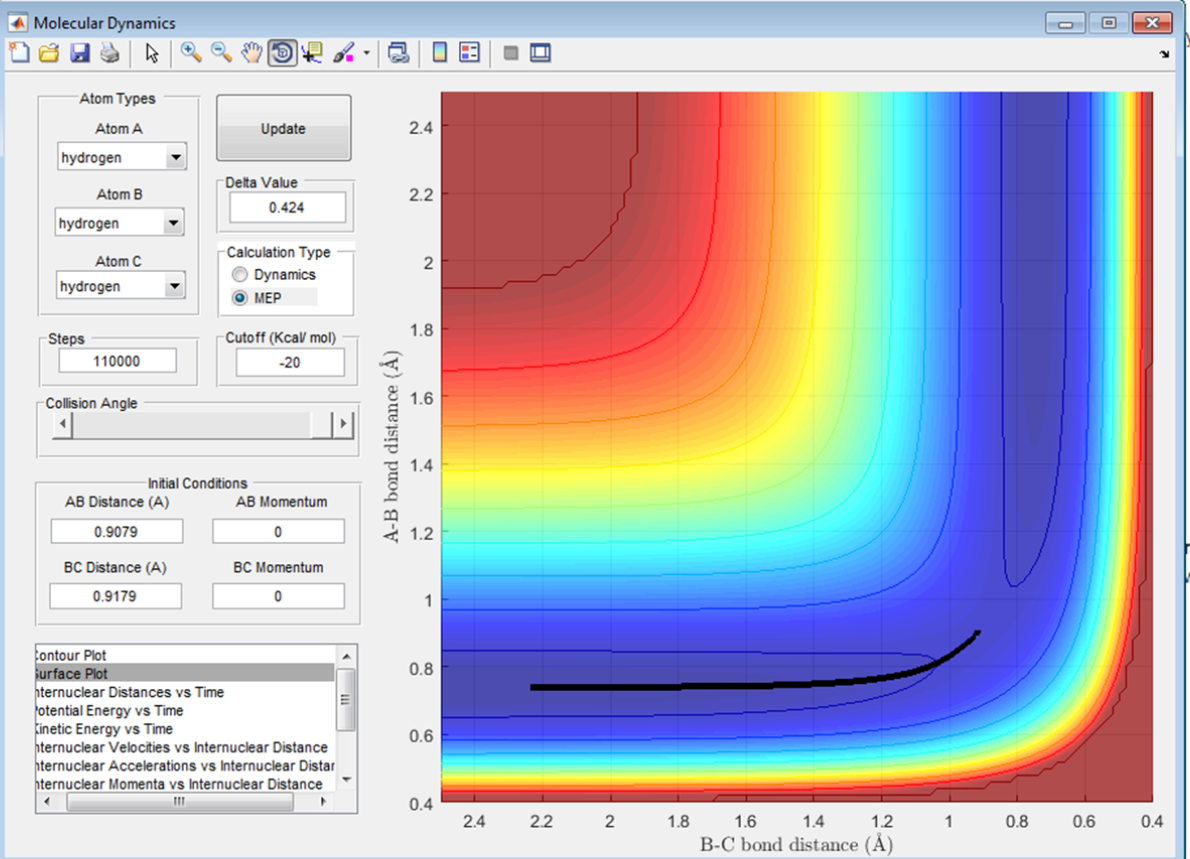Select the MEP calculation type
Image resolution: width=1190 pixels, height=859 pixels.
[238, 298]
